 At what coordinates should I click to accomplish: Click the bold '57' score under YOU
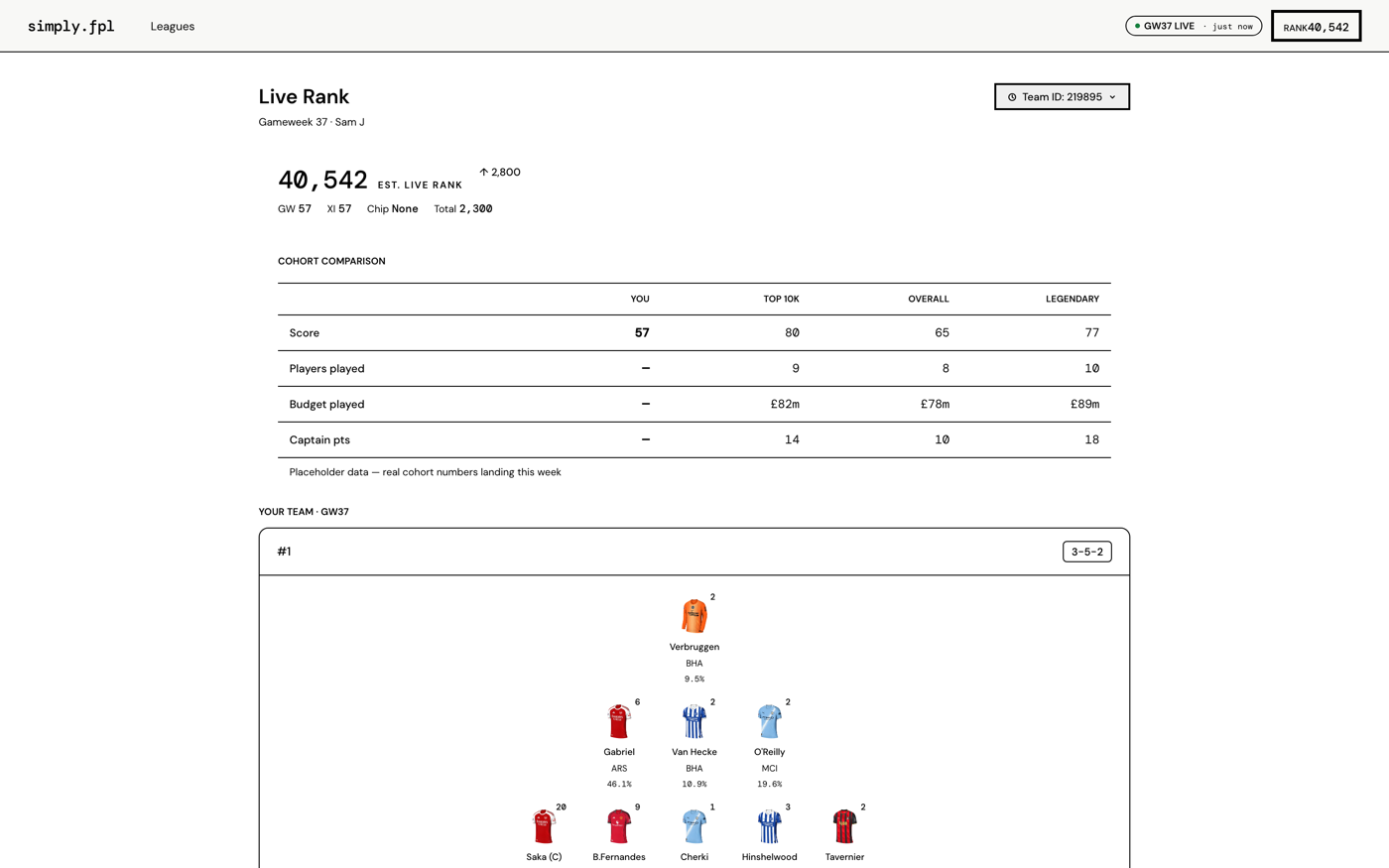coord(642,333)
